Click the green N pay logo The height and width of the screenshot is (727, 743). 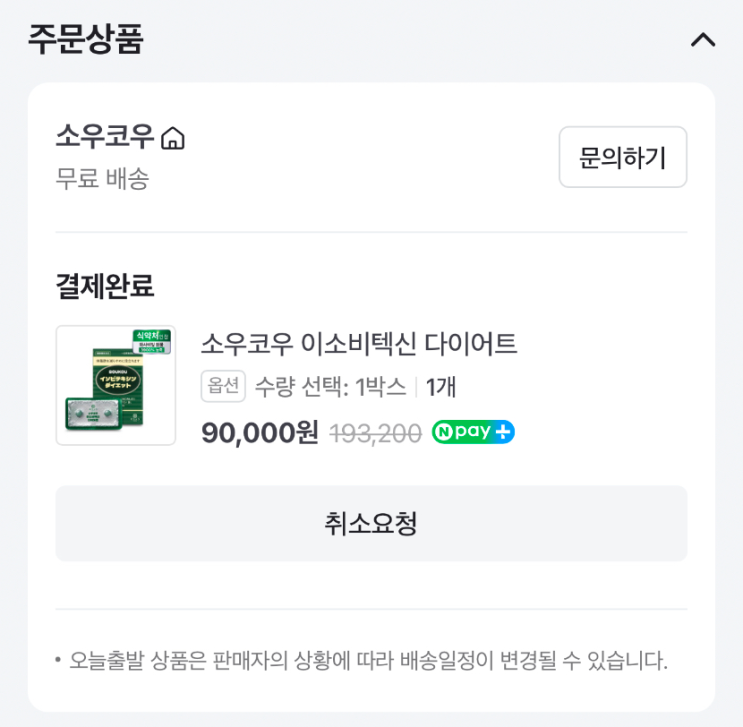pyautogui.click(x=461, y=432)
